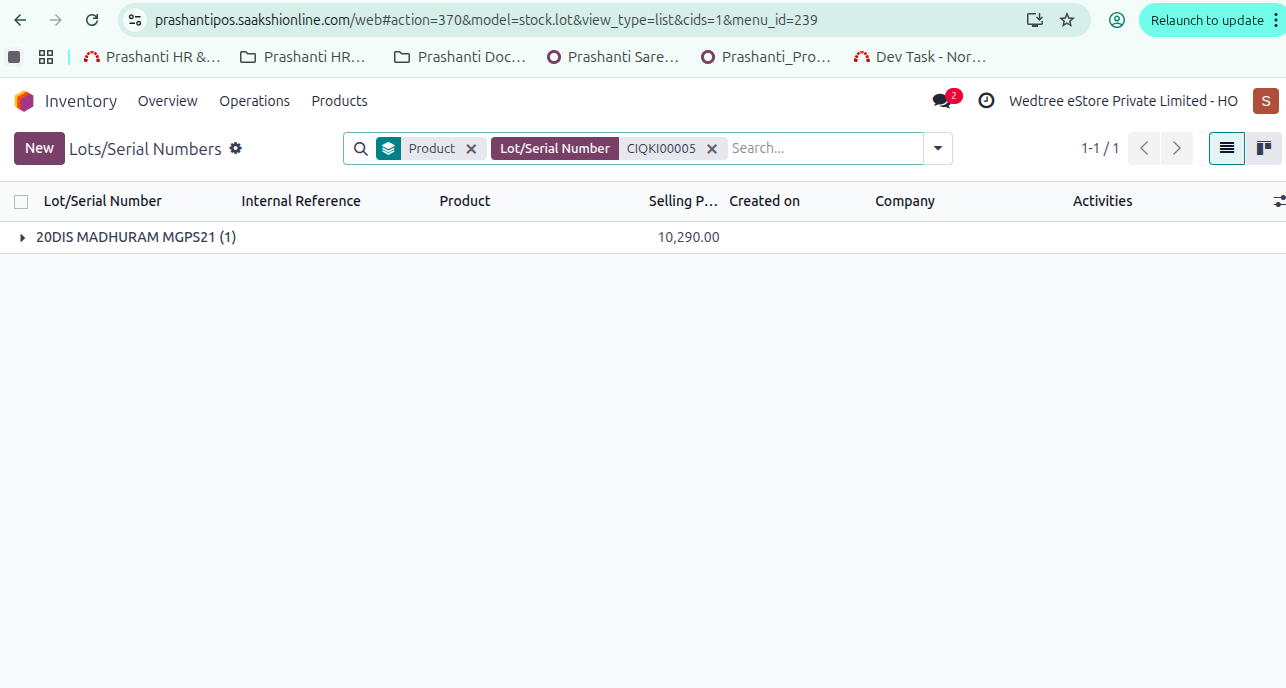Switch to the List view
This screenshot has width=1286, height=688.
point(1227,148)
